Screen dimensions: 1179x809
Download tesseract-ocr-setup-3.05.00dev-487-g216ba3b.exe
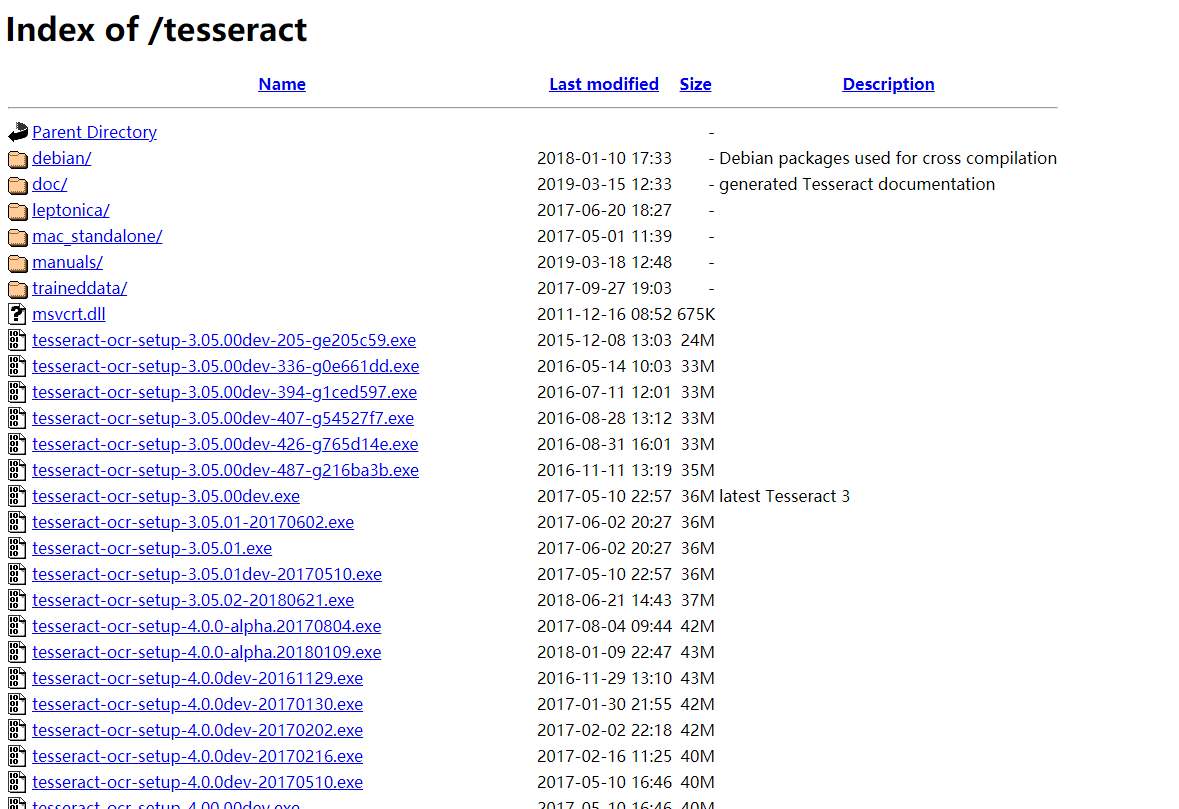point(226,470)
